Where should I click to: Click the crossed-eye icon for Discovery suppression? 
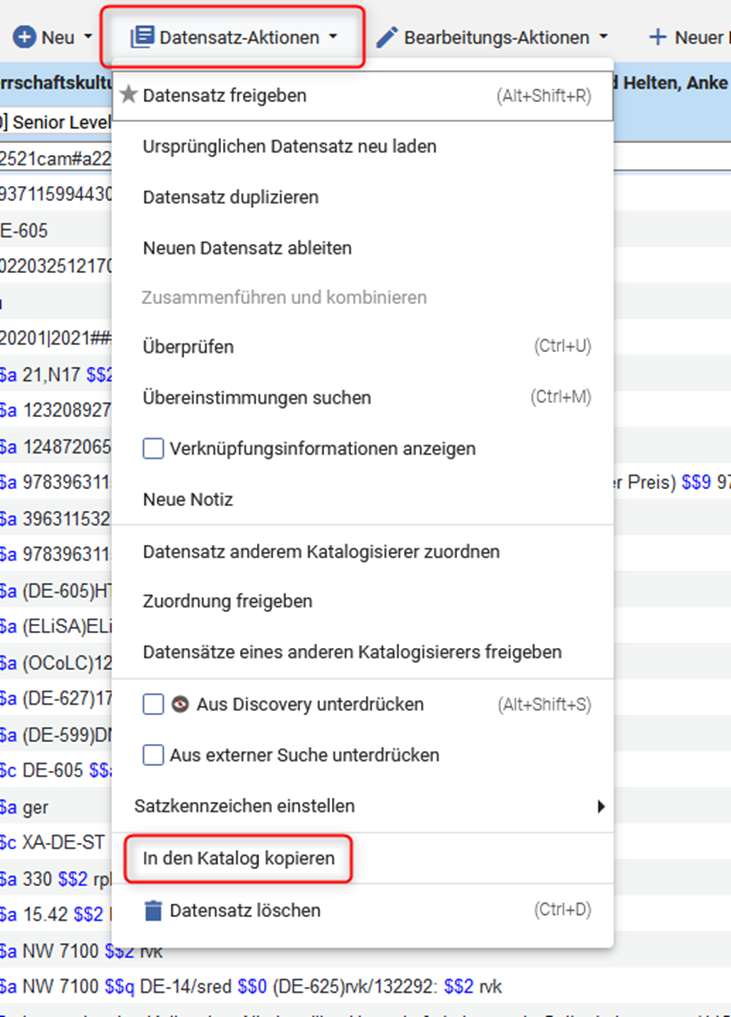181,704
